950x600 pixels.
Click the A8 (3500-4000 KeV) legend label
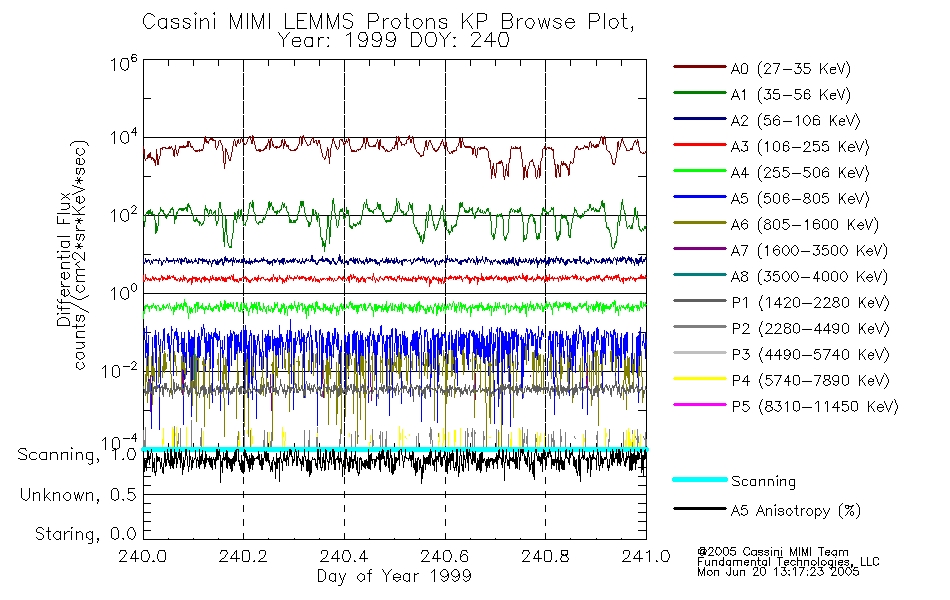click(x=809, y=276)
